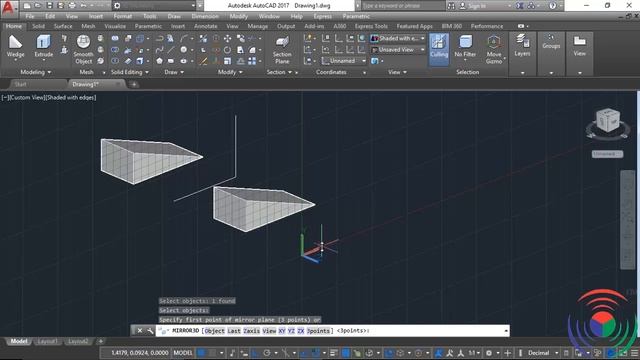Expand the Modeling panel
Image resolution: width=640 pixels, height=360 pixels.
[36, 72]
